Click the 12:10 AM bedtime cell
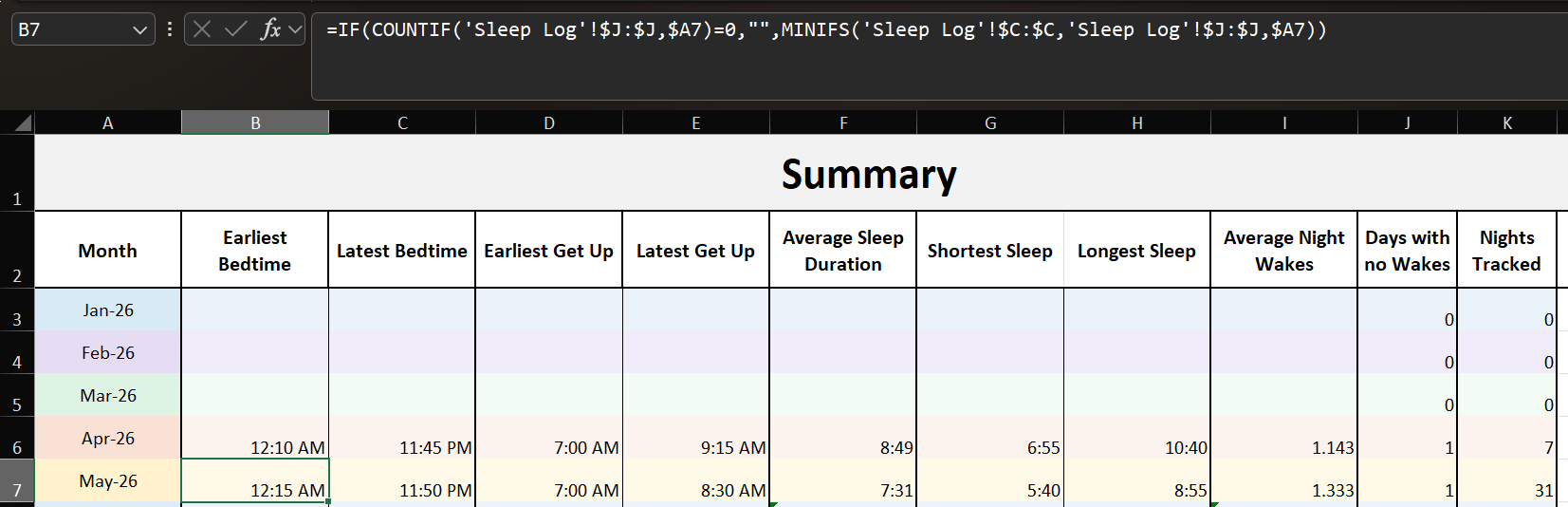 point(255,438)
